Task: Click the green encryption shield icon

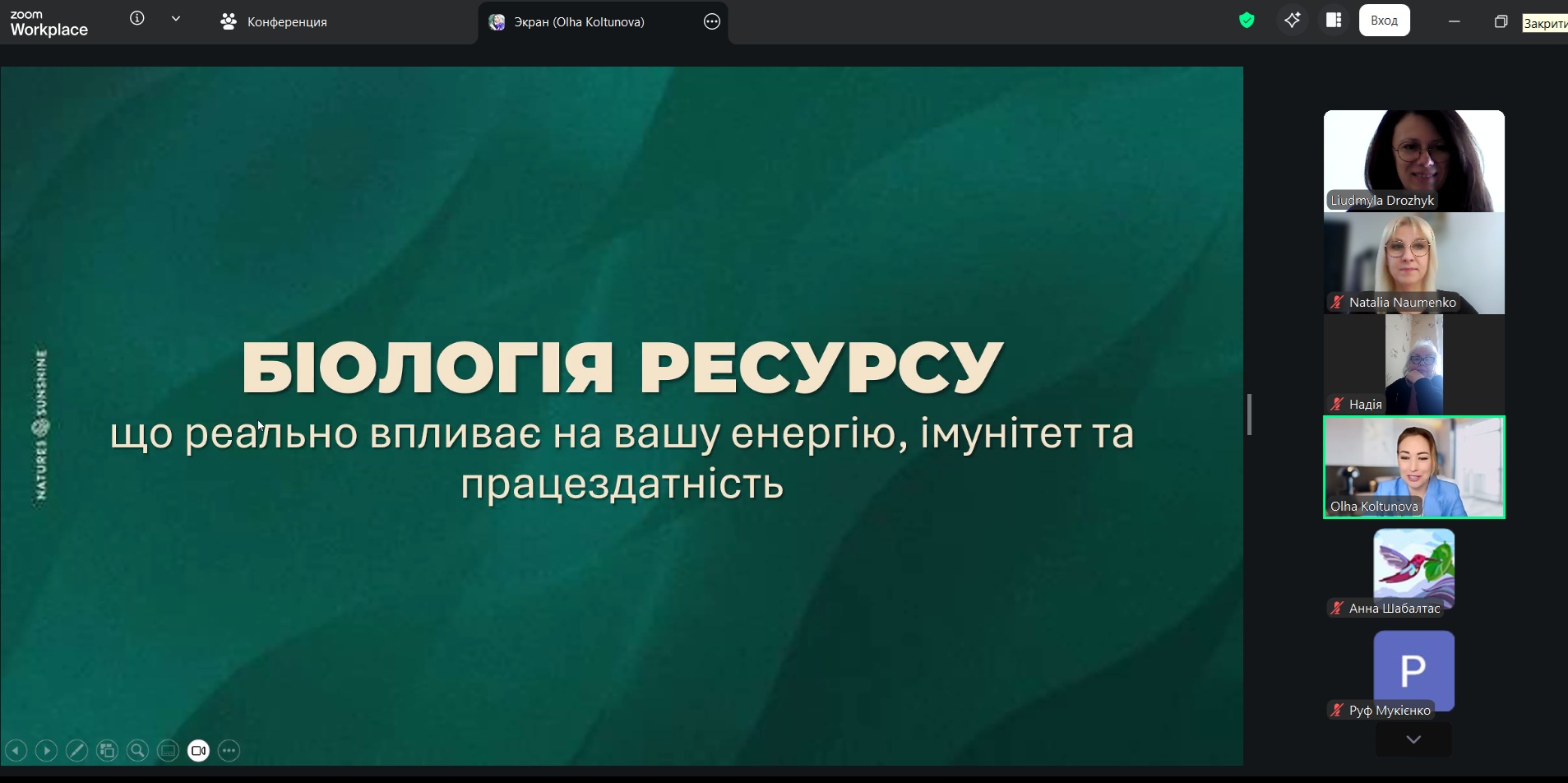Action: [1247, 21]
